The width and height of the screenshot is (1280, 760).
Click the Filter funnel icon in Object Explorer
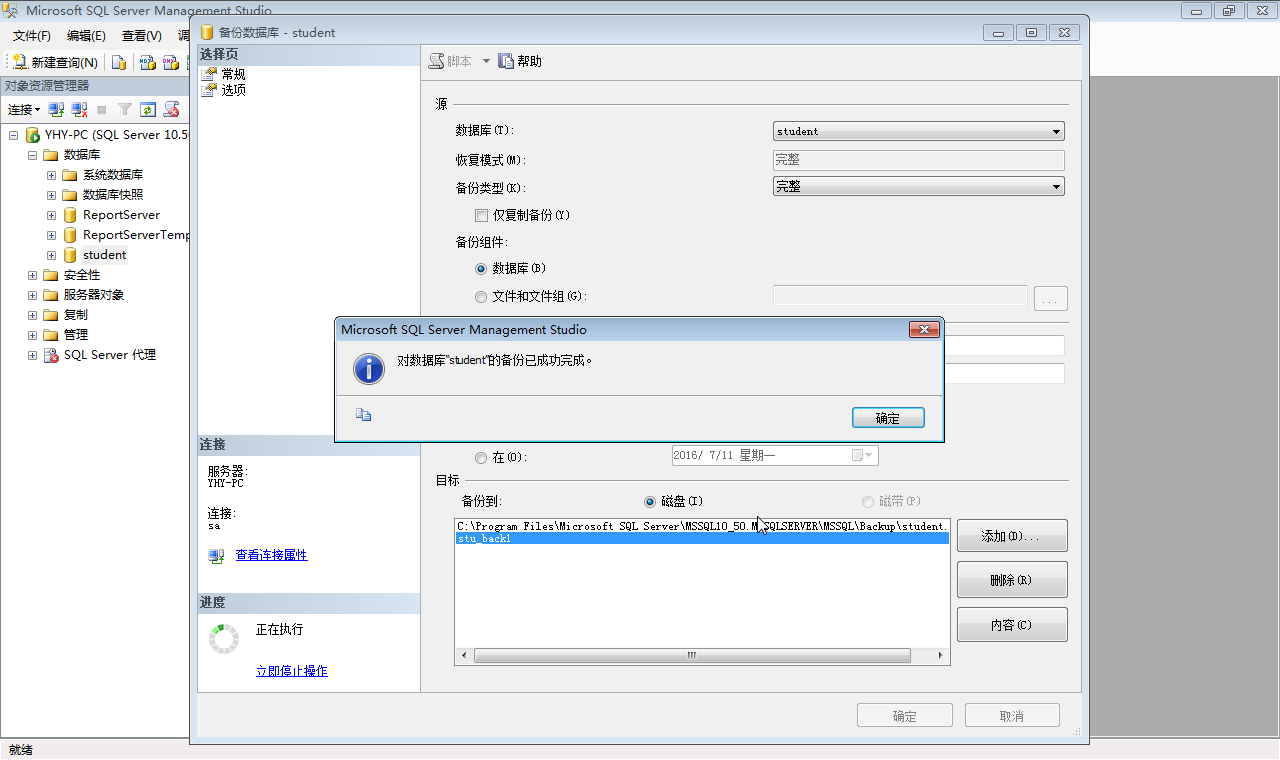coord(125,109)
